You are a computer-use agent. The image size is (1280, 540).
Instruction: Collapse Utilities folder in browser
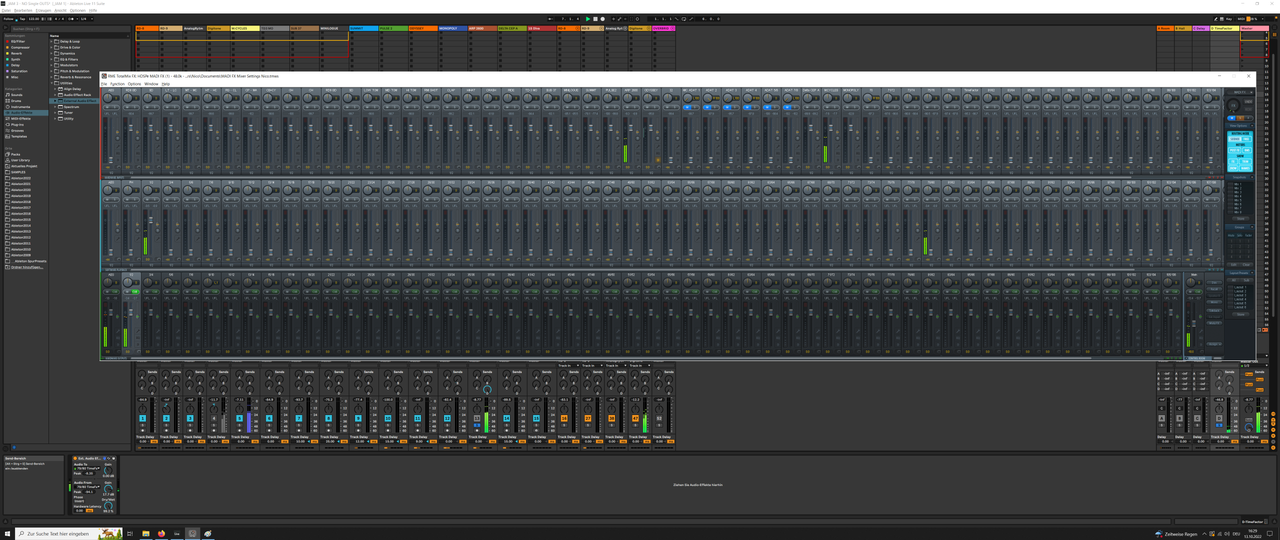pos(51,83)
